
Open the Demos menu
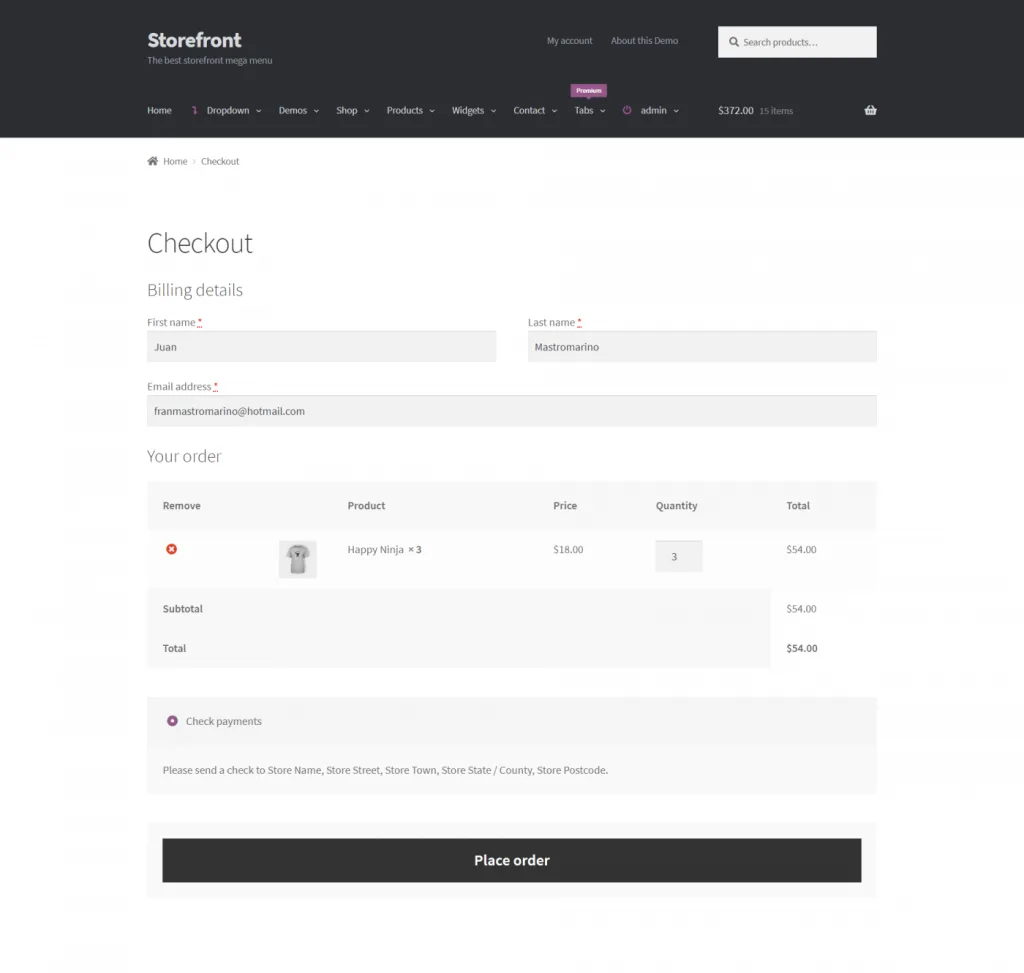coord(298,110)
